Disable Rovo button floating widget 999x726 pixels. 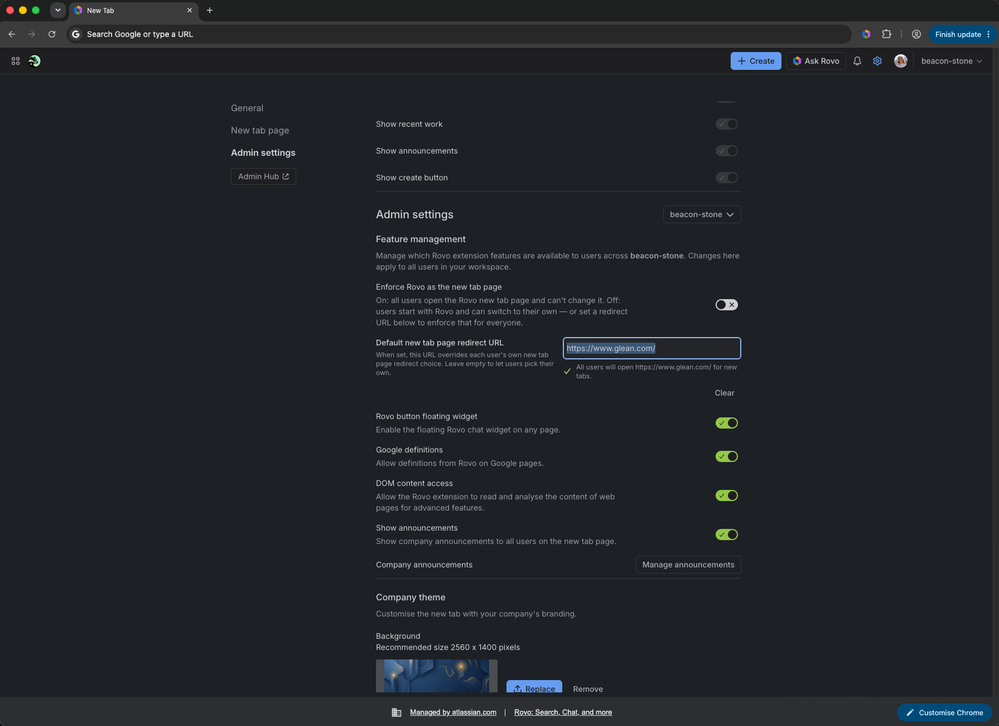point(726,424)
